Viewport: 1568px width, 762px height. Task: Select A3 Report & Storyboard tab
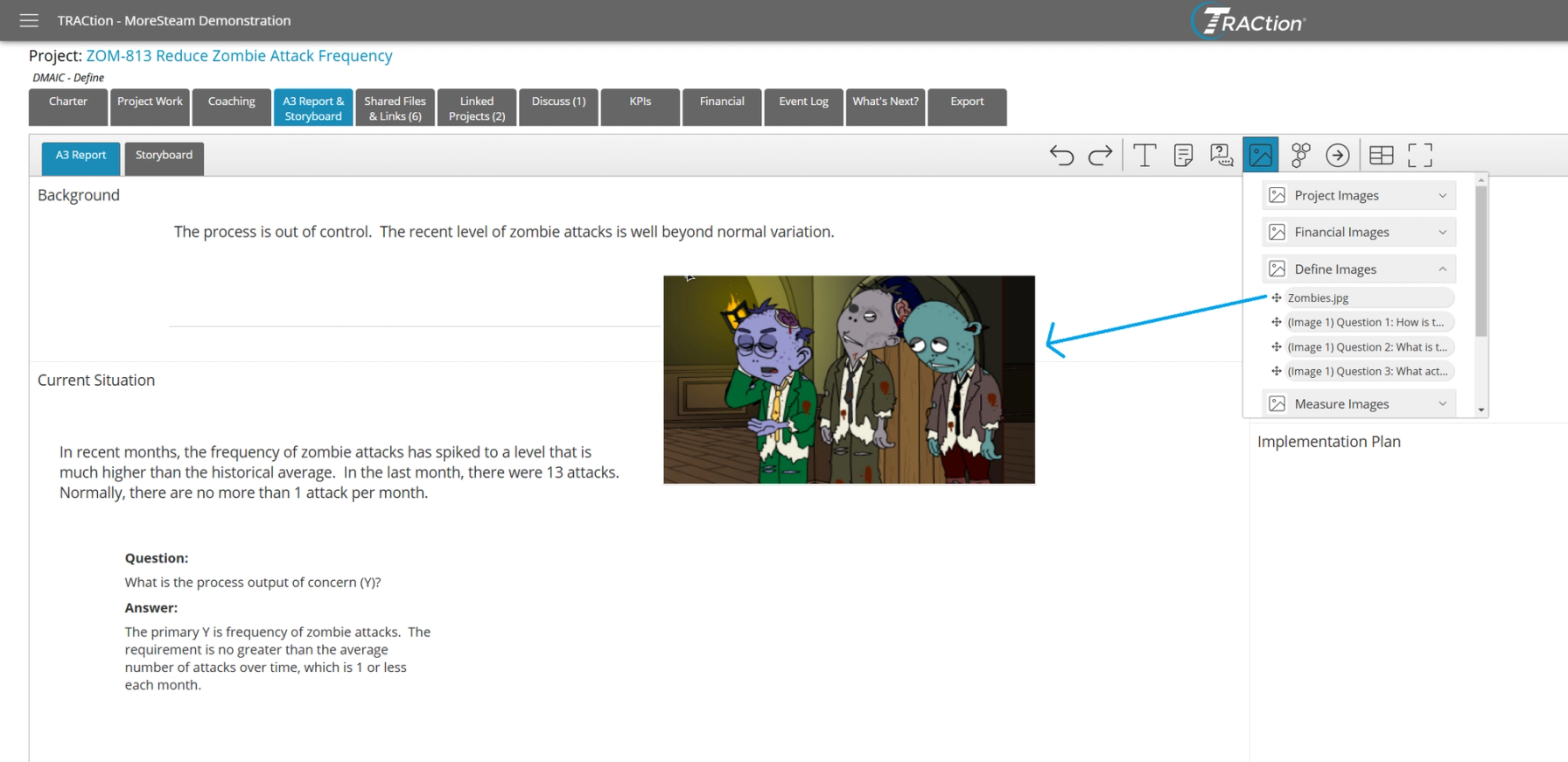click(x=313, y=108)
